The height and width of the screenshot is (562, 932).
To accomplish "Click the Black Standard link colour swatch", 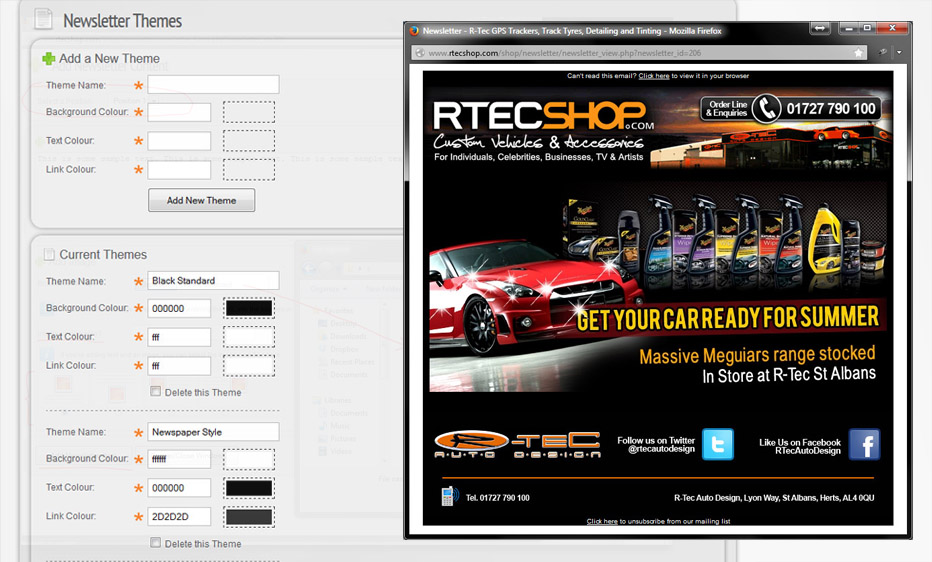I will click(x=249, y=365).
